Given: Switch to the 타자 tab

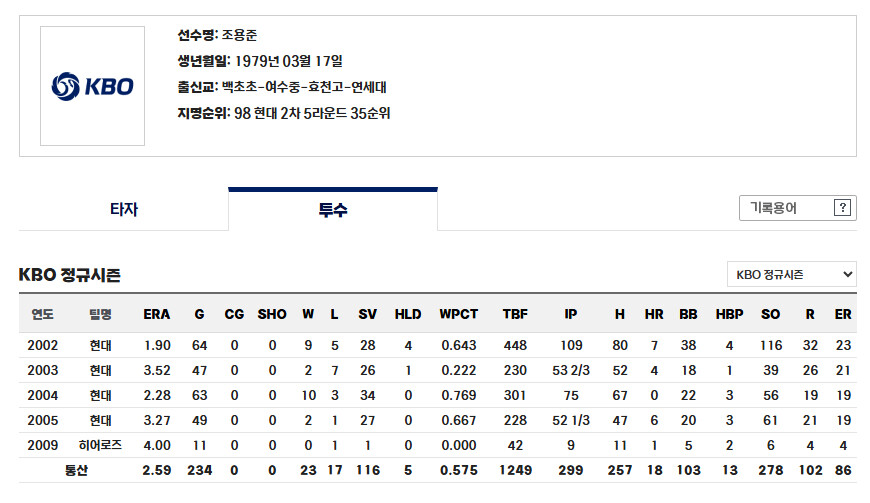Looking at the screenshot, I should 124,209.
